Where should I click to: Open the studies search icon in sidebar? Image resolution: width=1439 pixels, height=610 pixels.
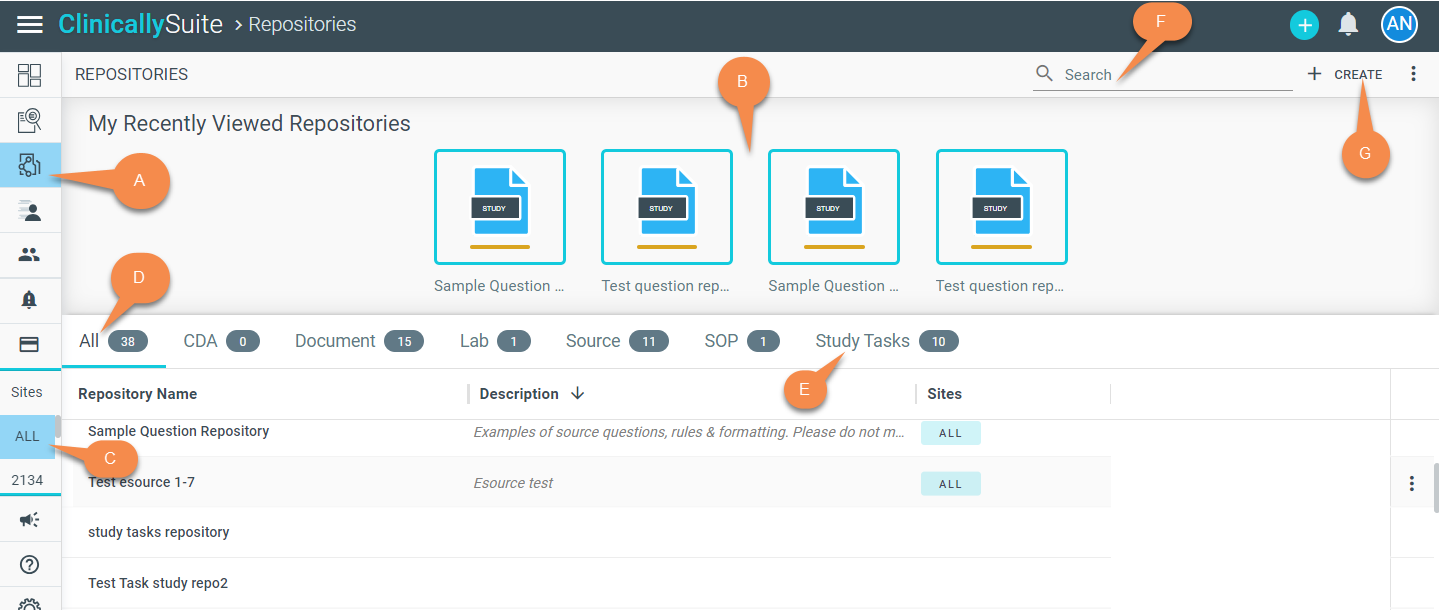[30, 121]
